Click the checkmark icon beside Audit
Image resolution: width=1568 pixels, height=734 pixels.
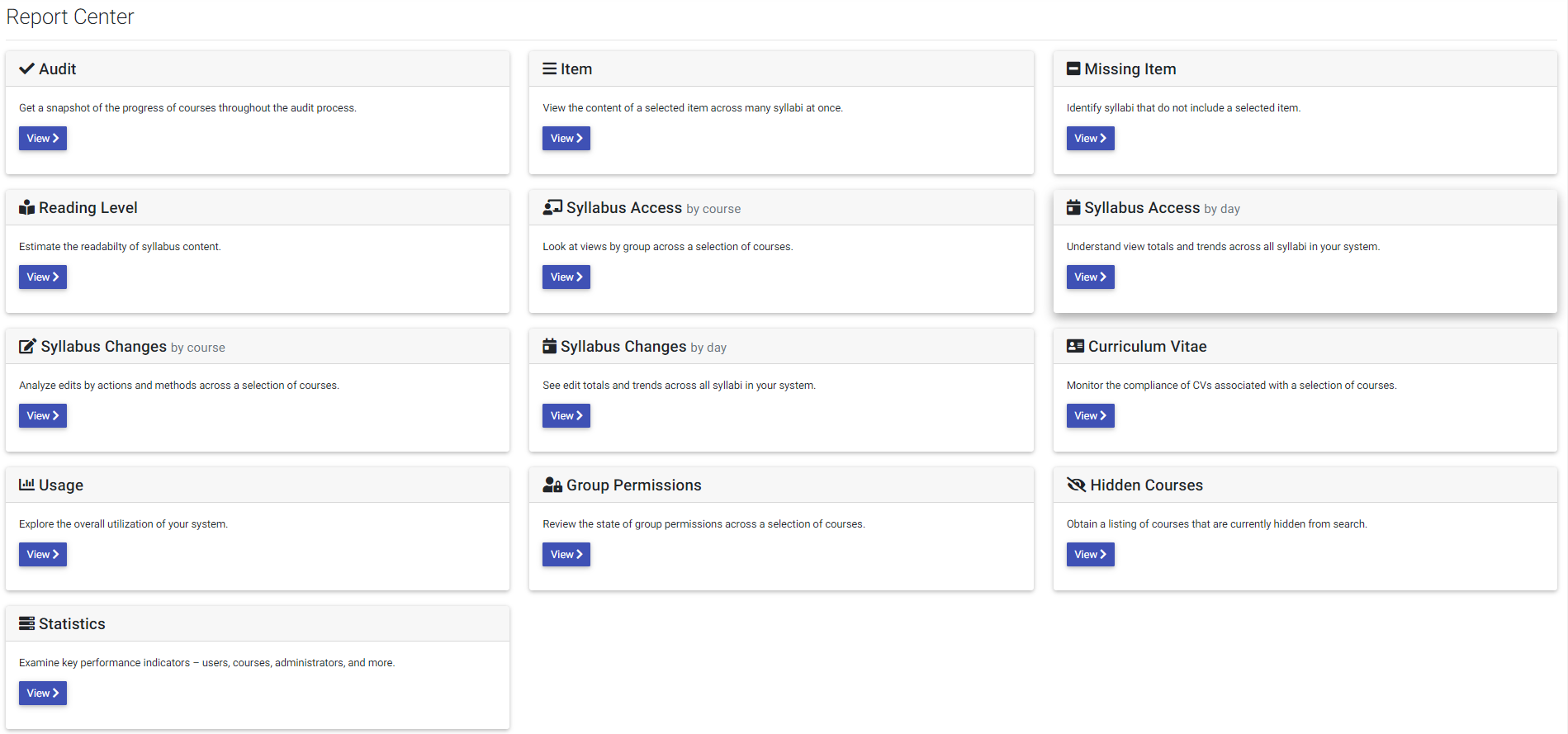pyautogui.click(x=26, y=69)
